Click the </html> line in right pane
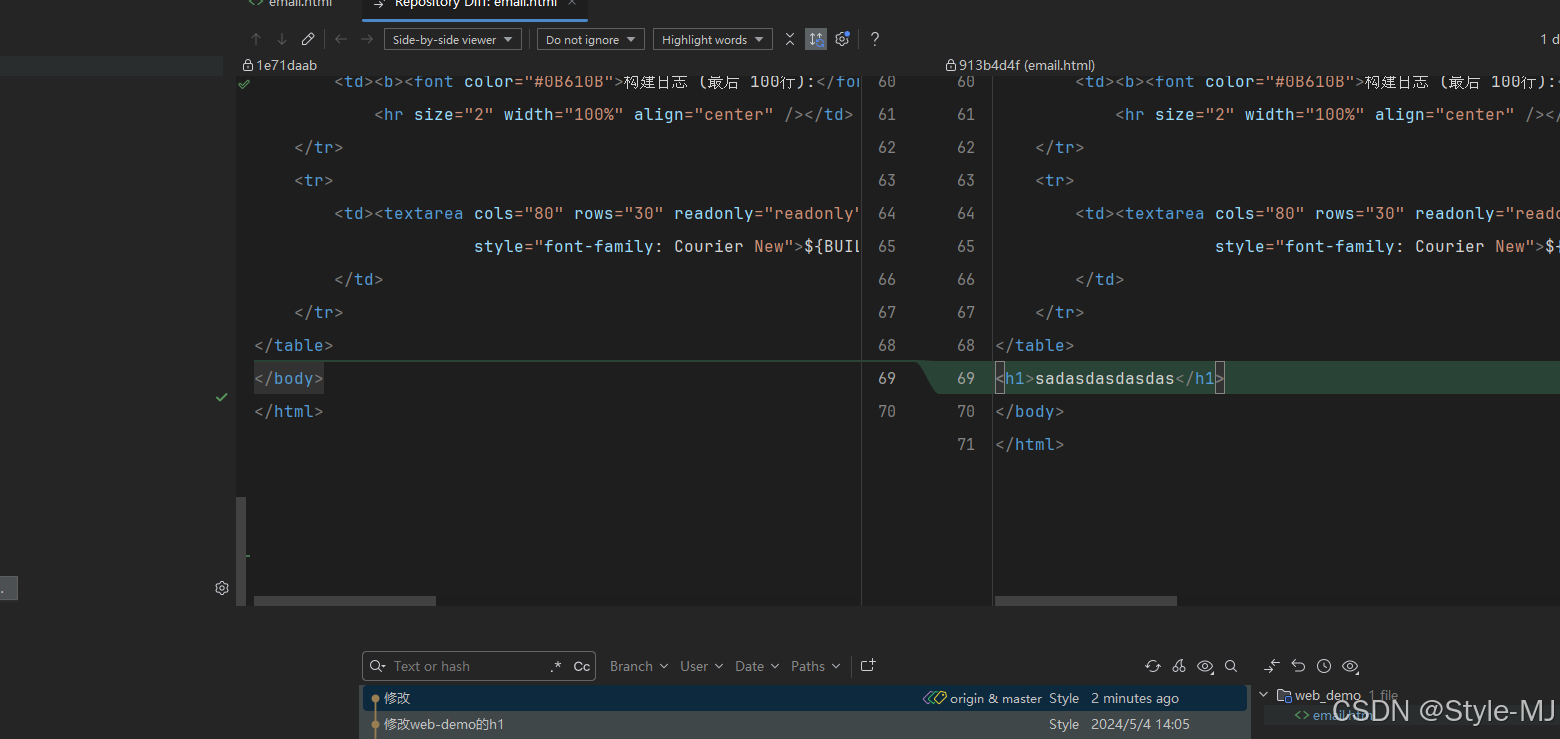1560x739 pixels. [1030, 444]
